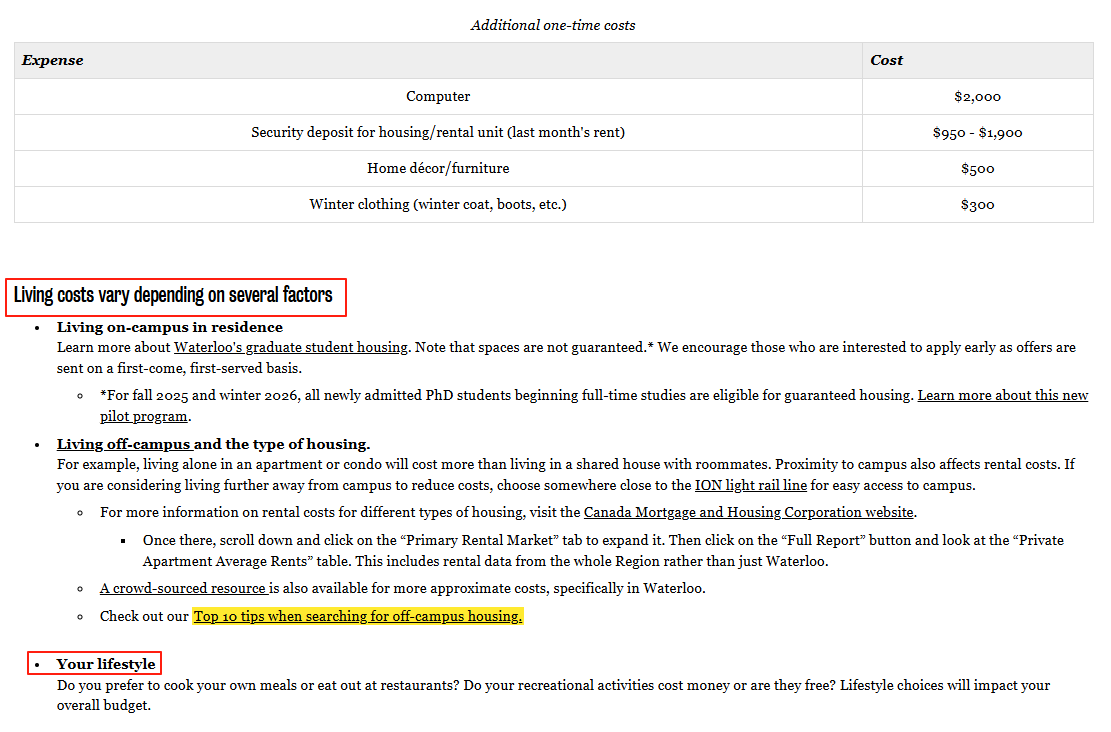Click the $300 cost cell
1111x732 pixels.
point(977,204)
